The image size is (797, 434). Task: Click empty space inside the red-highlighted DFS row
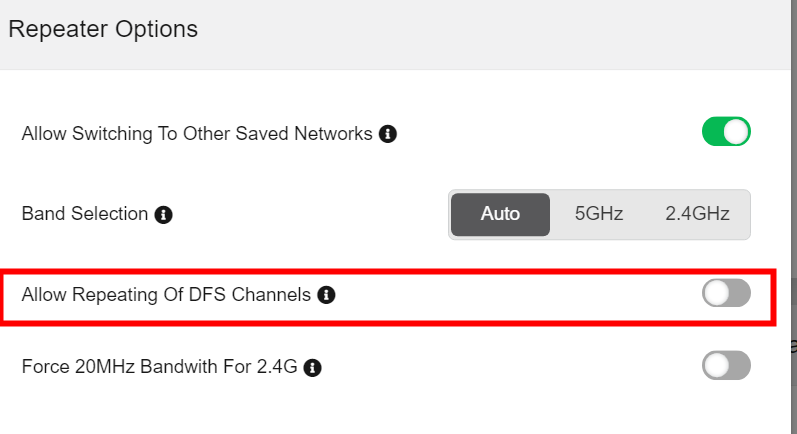tap(520, 295)
